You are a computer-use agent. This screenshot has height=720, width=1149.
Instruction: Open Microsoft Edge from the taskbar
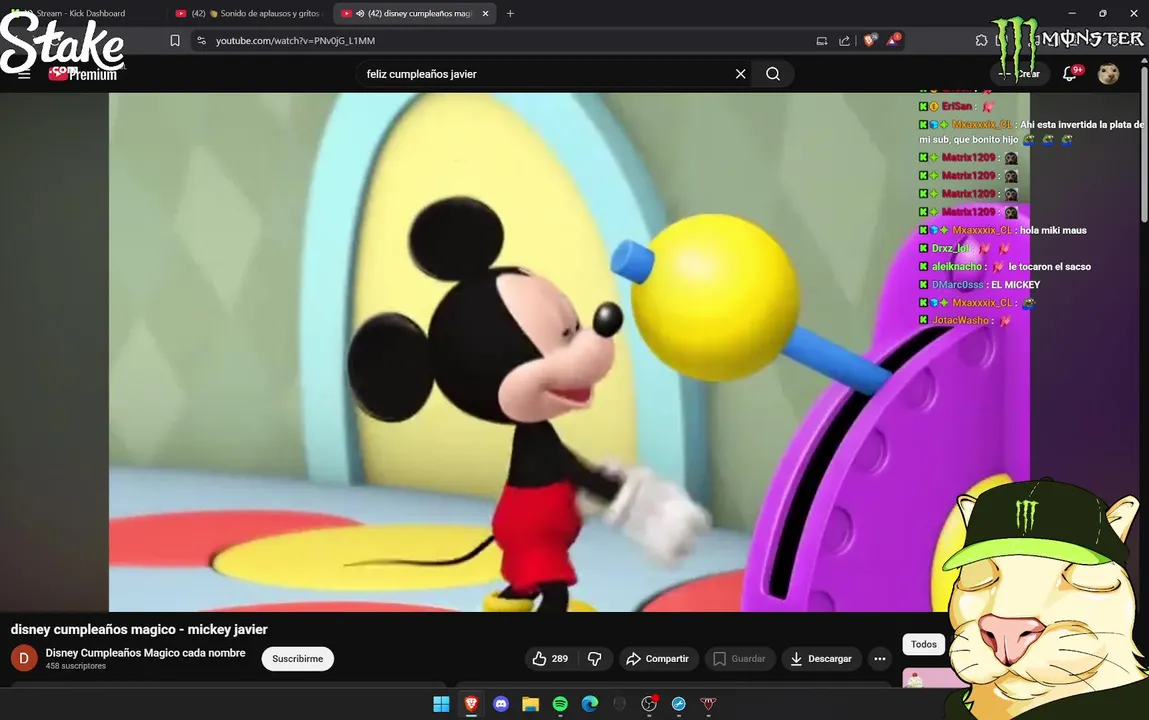pos(590,704)
